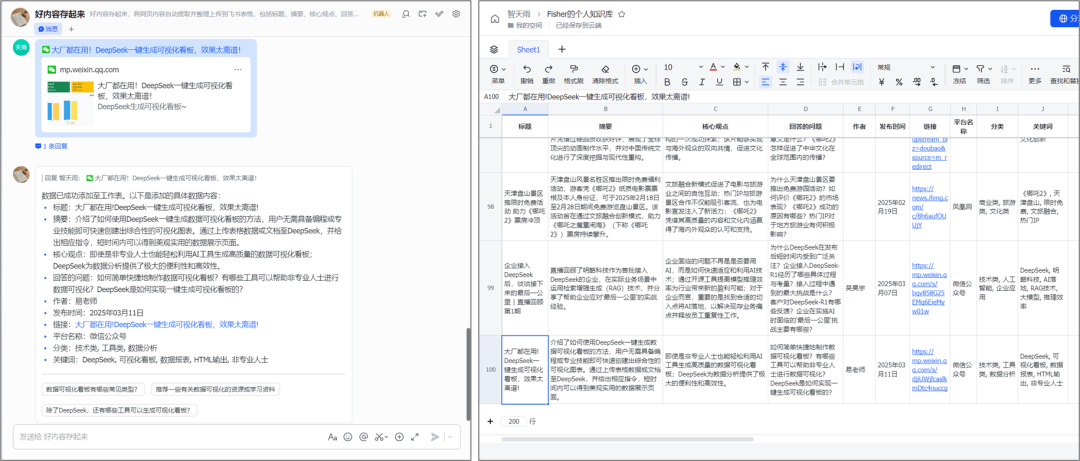The width and height of the screenshot is (1080, 461).
Task: Toggle bold formatting in the spreadsheet toolbar
Action: pyautogui.click(x=669, y=82)
